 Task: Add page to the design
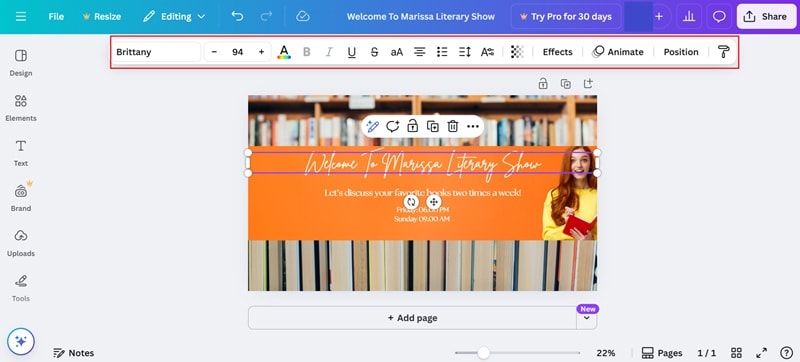point(412,318)
